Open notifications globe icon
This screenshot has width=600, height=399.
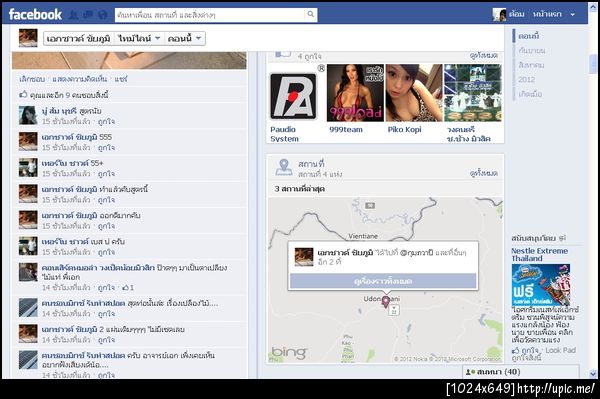coord(103,15)
